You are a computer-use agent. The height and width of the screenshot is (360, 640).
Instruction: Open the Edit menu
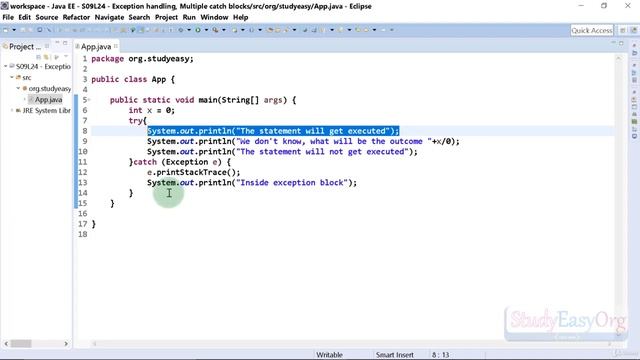24,17
